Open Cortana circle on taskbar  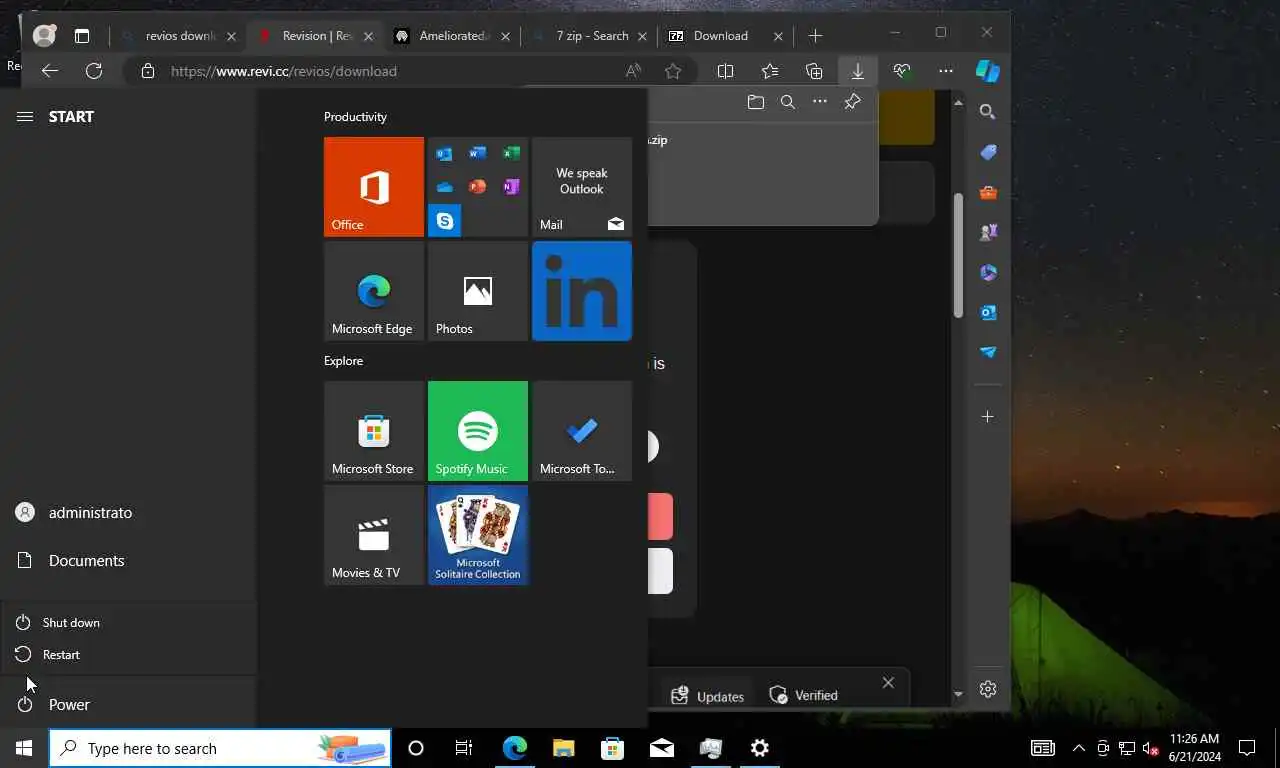[x=416, y=748]
